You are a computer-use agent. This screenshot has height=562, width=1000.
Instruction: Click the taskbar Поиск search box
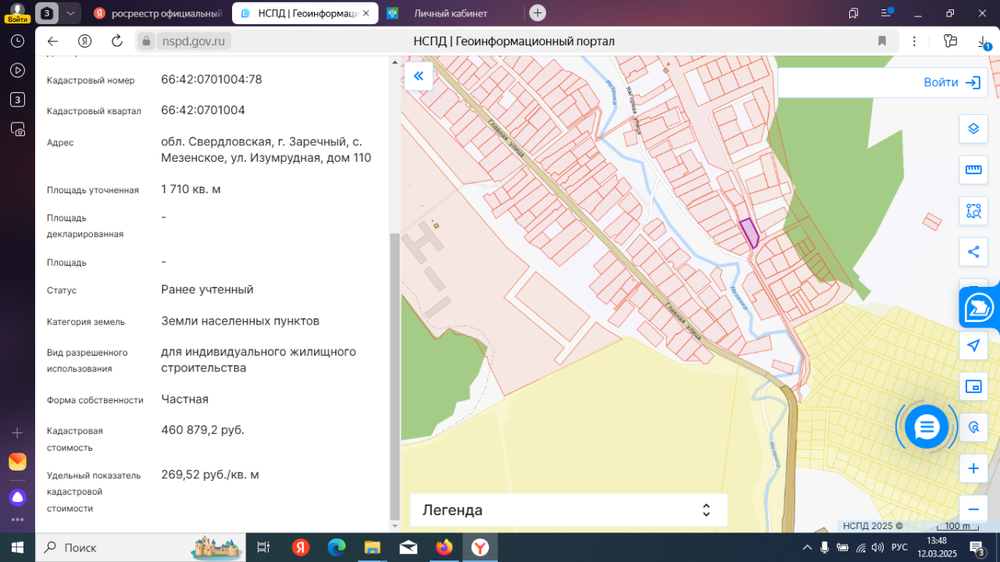[x=140, y=547]
